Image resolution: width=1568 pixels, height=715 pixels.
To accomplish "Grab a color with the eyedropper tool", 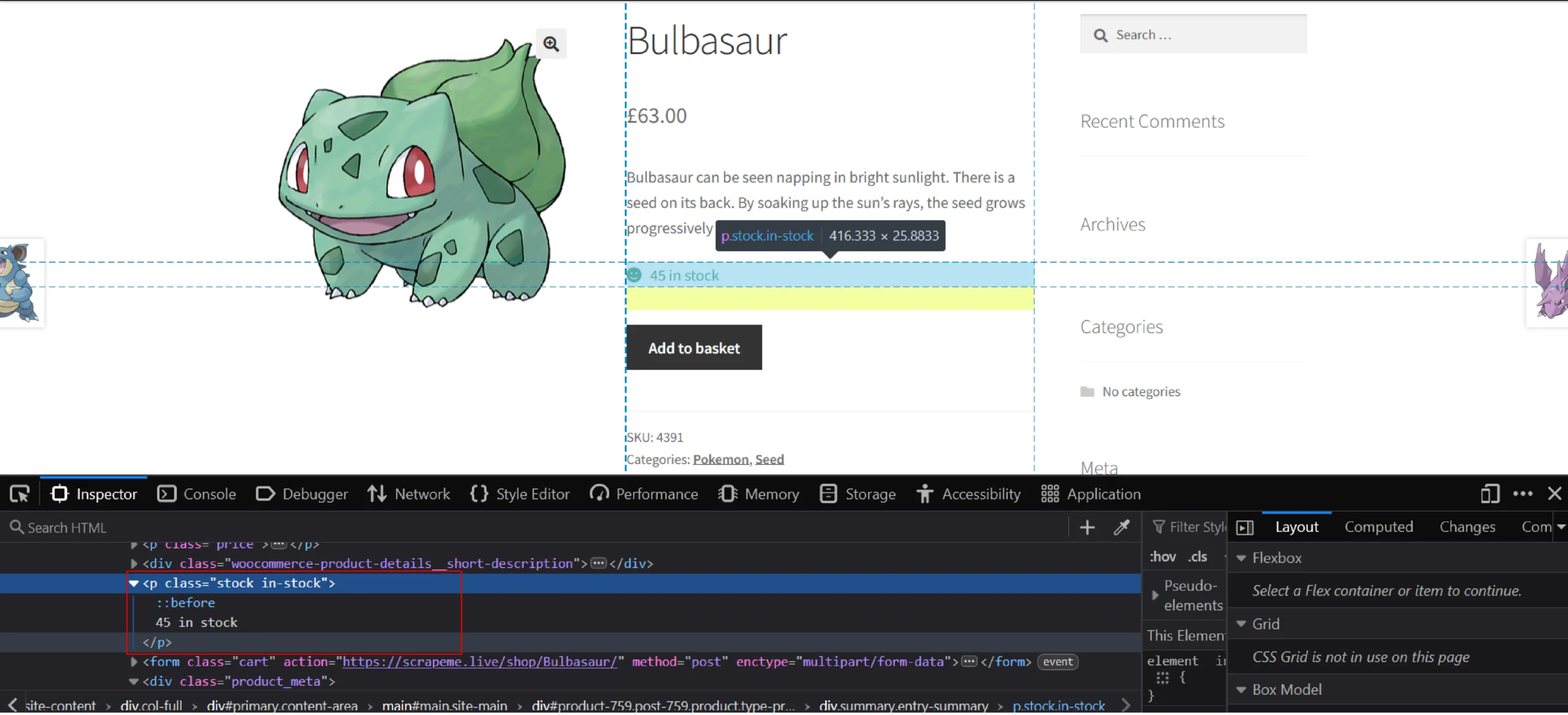I will 1121,528.
